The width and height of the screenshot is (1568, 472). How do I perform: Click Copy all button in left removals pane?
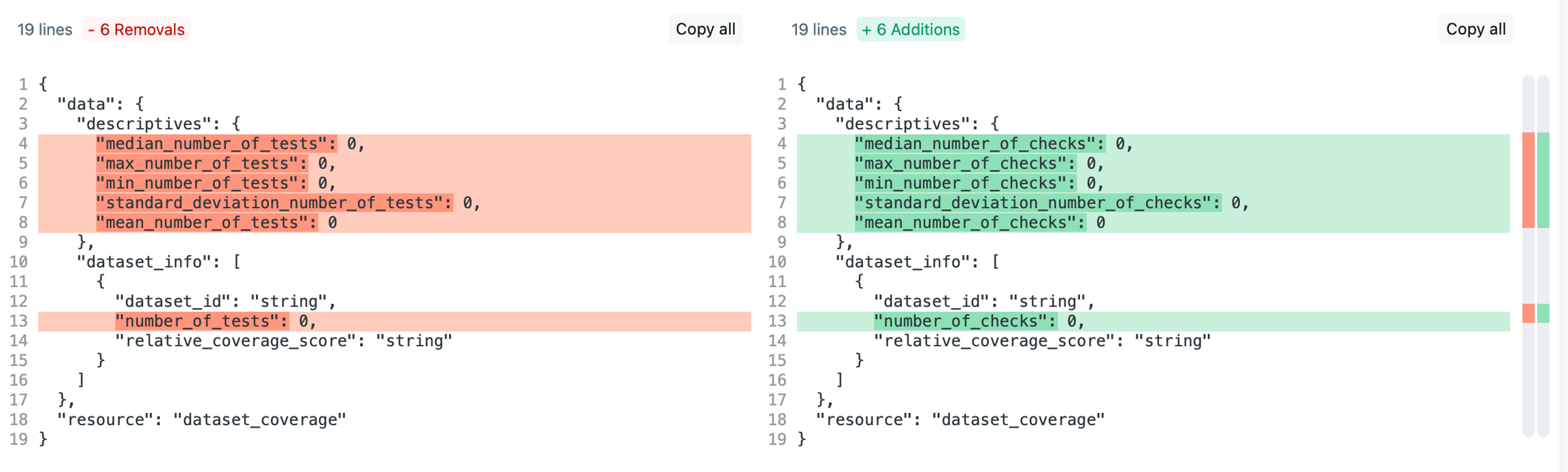705,29
